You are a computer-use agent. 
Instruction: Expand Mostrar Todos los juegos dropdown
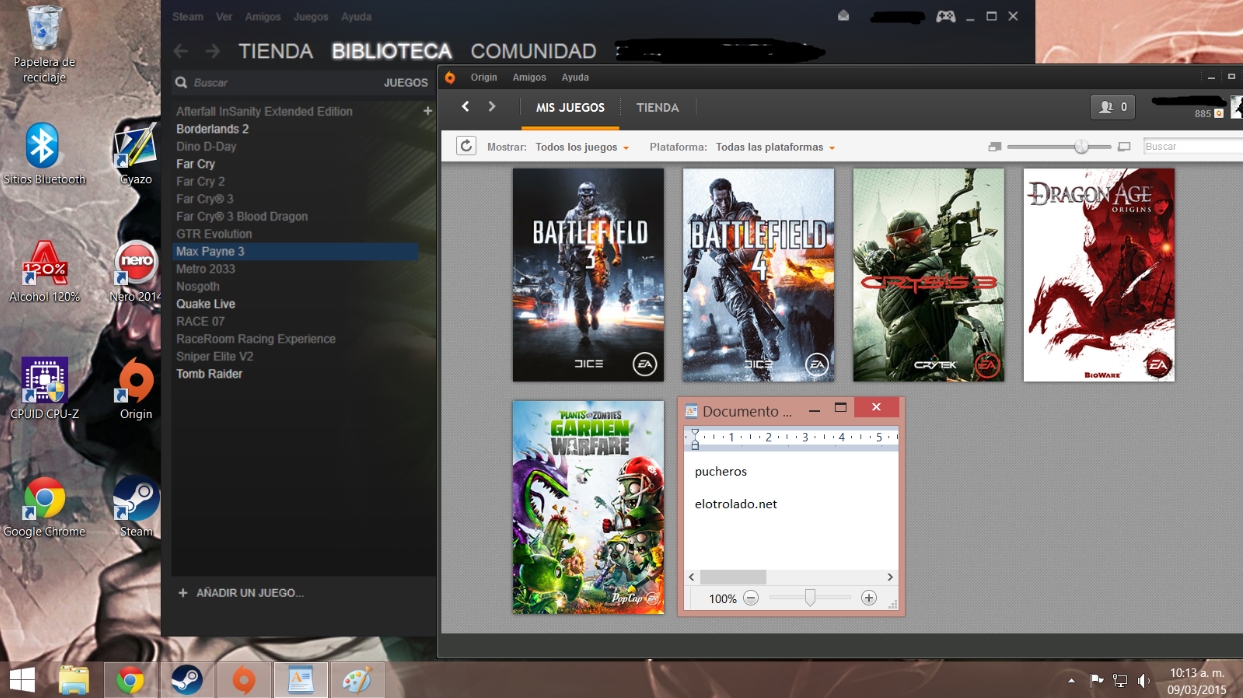(582, 147)
